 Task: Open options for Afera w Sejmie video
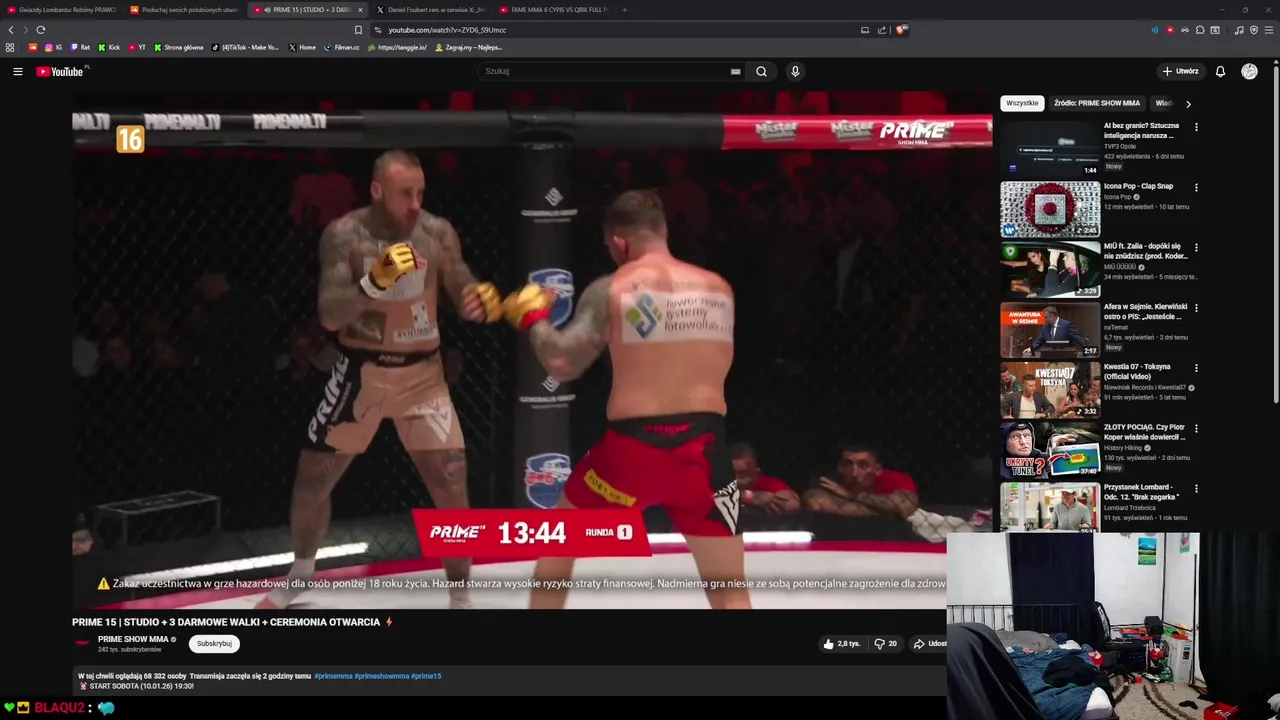pyautogui.click(x=1196, y=308)
